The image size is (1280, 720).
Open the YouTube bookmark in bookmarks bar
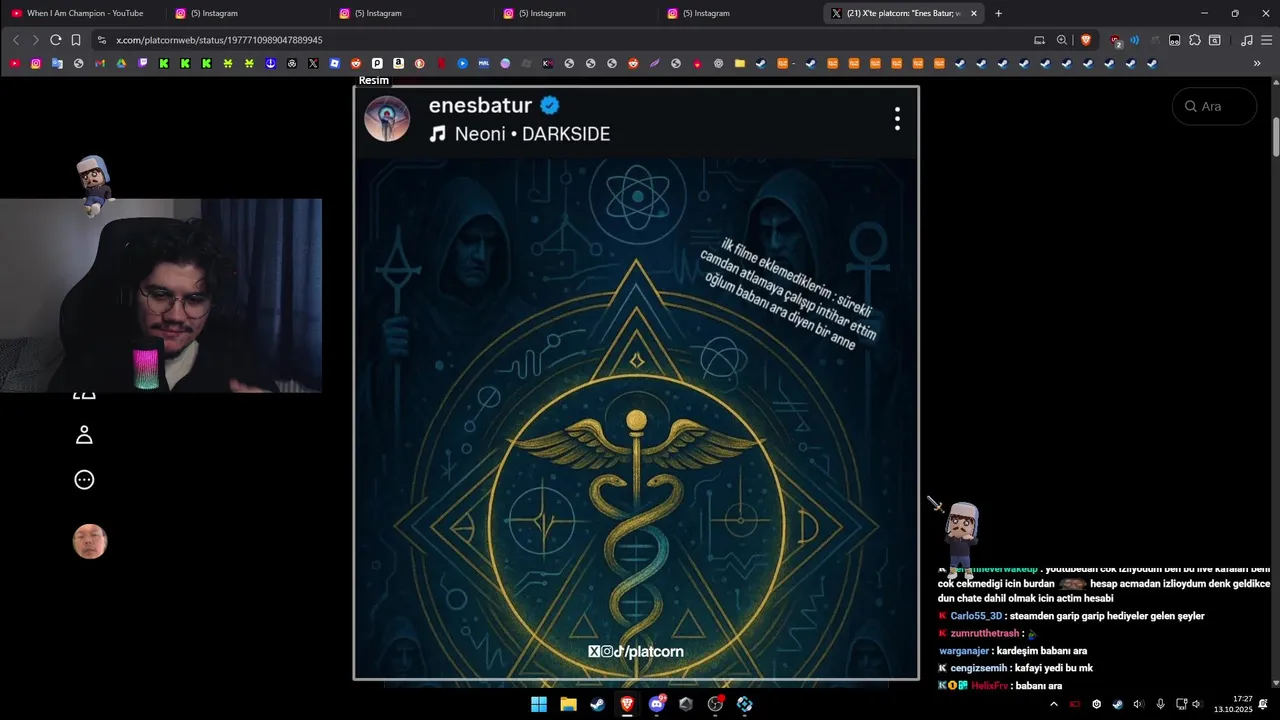click(14, 63)
